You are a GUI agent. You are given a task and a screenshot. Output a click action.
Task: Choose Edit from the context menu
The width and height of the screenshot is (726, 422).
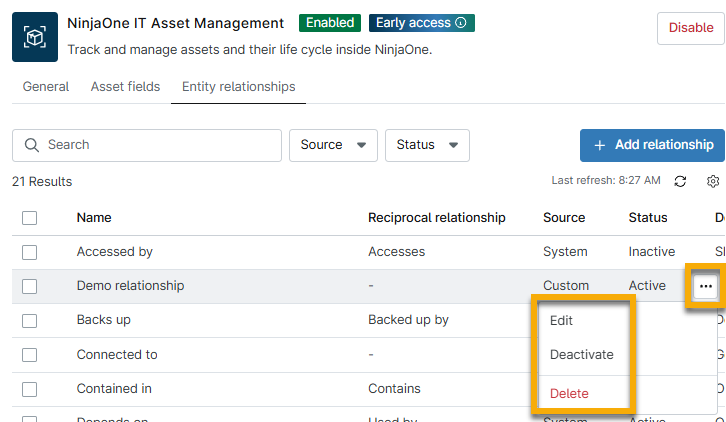(562, 321)
